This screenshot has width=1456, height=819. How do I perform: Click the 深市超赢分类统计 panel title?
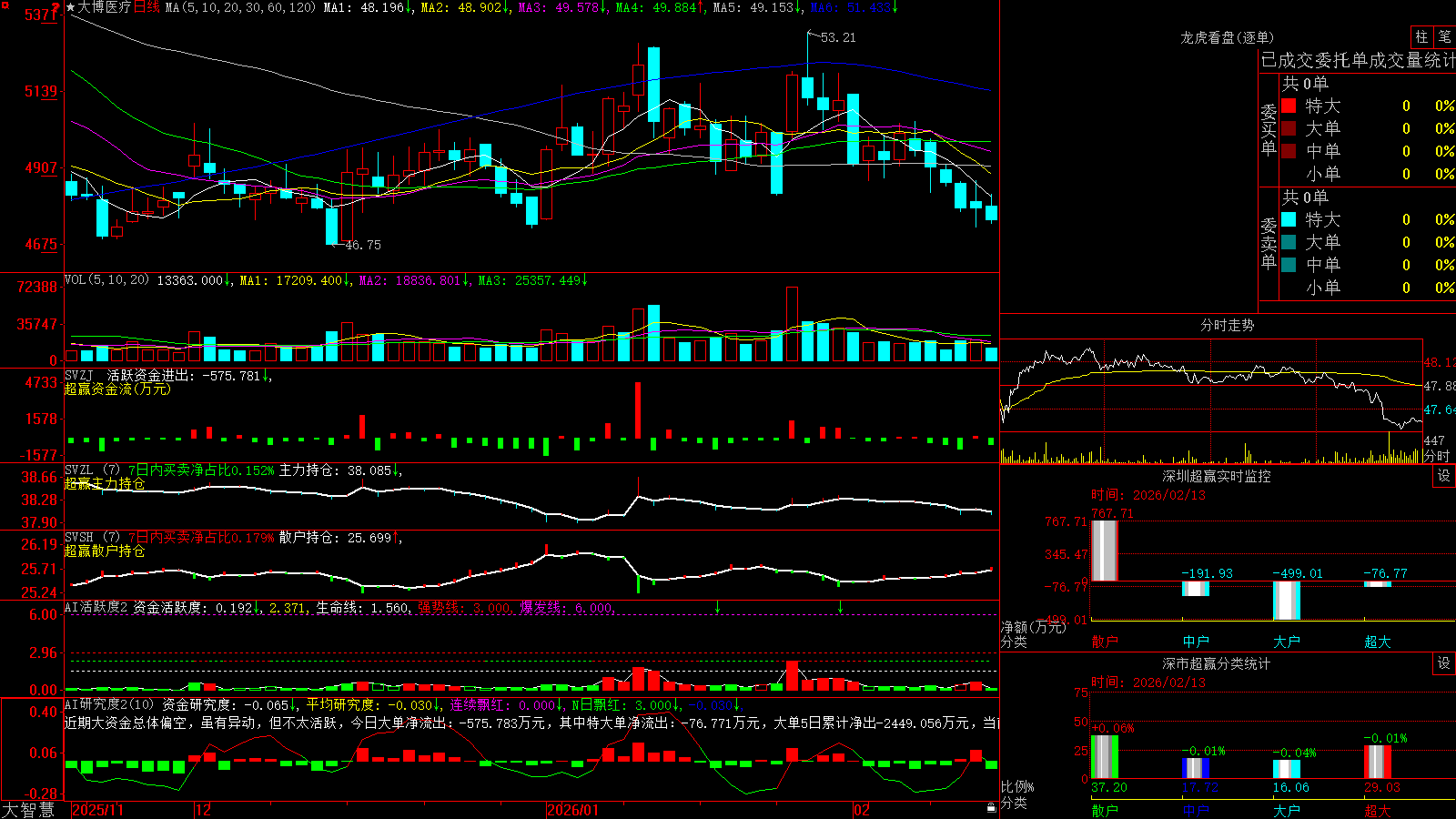point(1216,663)
